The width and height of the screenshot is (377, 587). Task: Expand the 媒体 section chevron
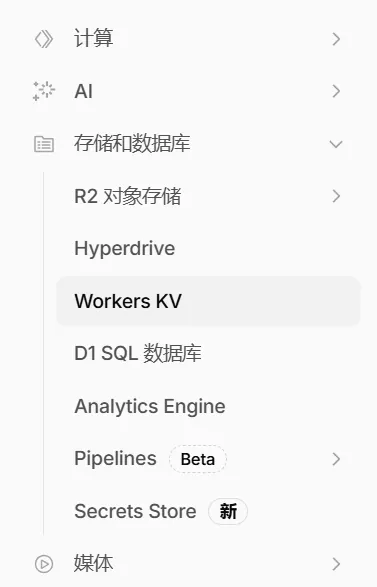[x=336, y=564]
